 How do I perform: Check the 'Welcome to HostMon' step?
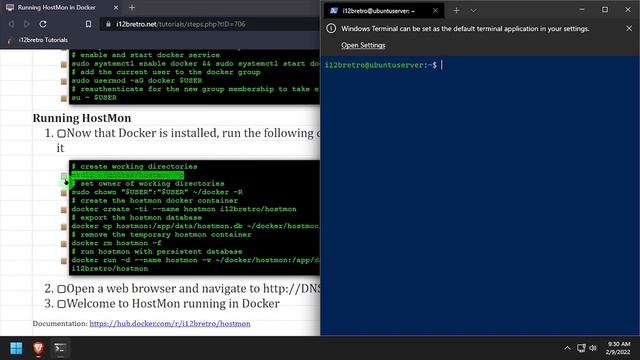[x=61, y=304]
